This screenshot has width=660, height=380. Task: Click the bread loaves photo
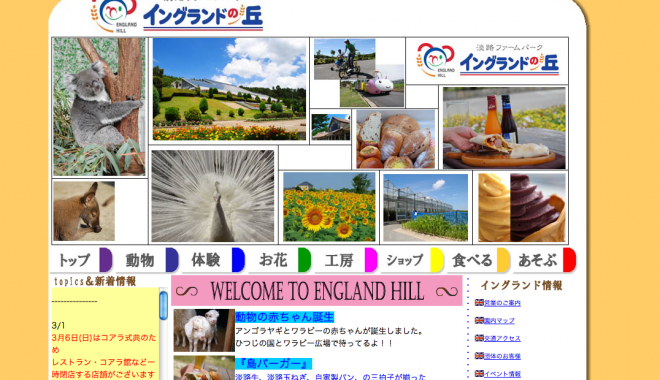[x=396, y=139]
